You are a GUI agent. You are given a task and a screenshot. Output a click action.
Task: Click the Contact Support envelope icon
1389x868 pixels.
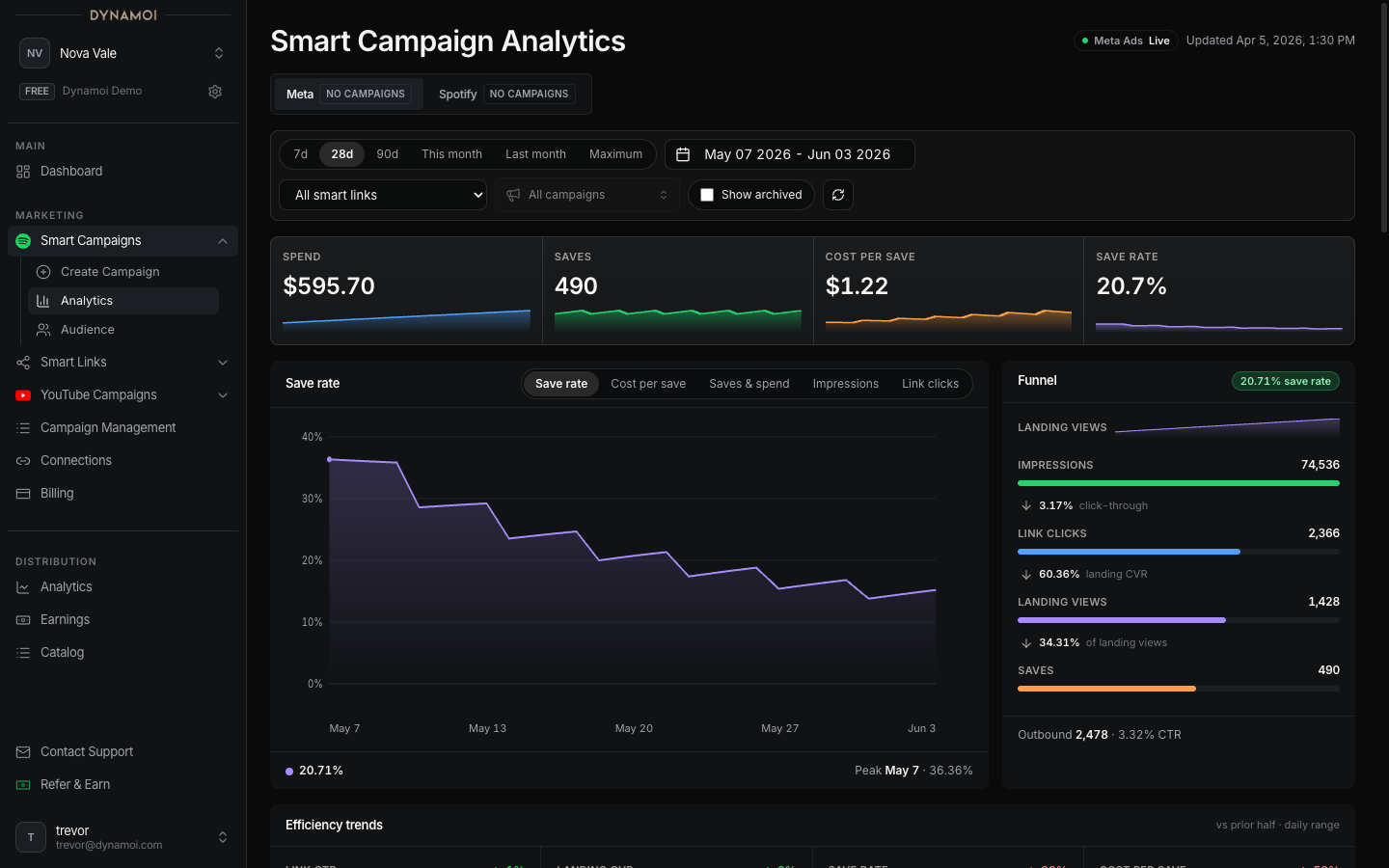click(23, 752)
